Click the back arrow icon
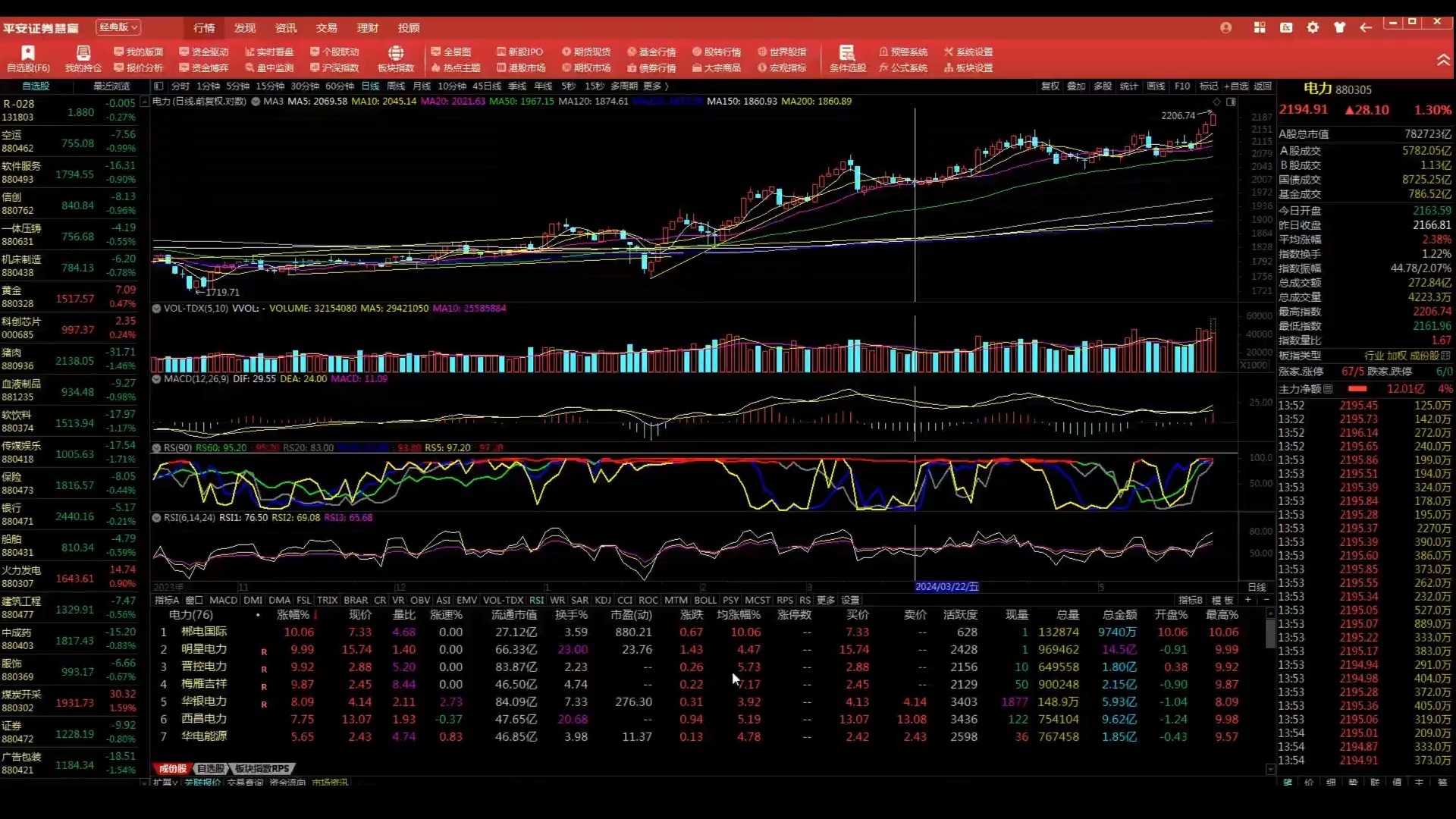This screenshot has width=1456, height=819. pos(1366,27)
